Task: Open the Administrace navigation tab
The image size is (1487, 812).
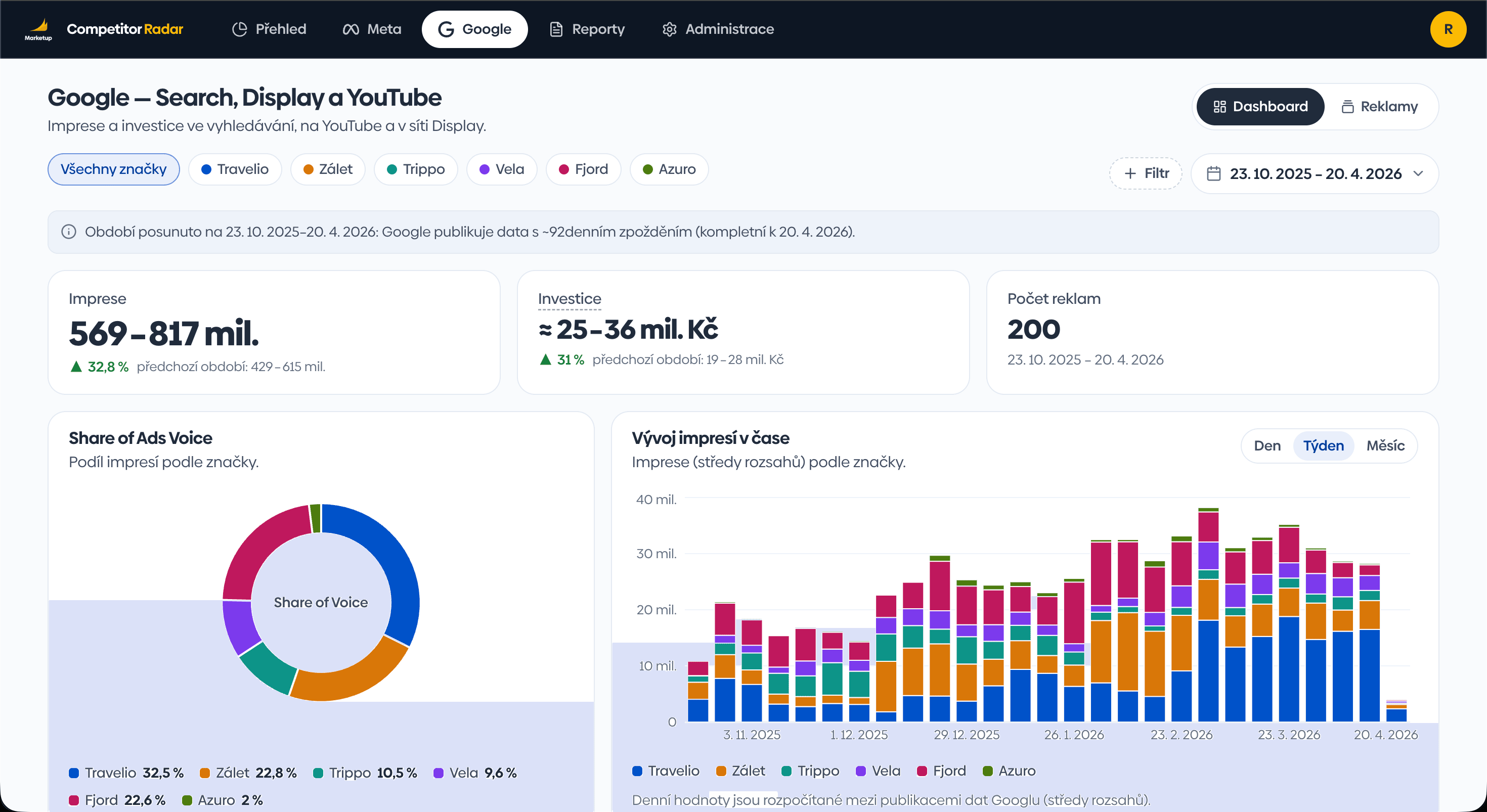Action: [x=718, y=29]
